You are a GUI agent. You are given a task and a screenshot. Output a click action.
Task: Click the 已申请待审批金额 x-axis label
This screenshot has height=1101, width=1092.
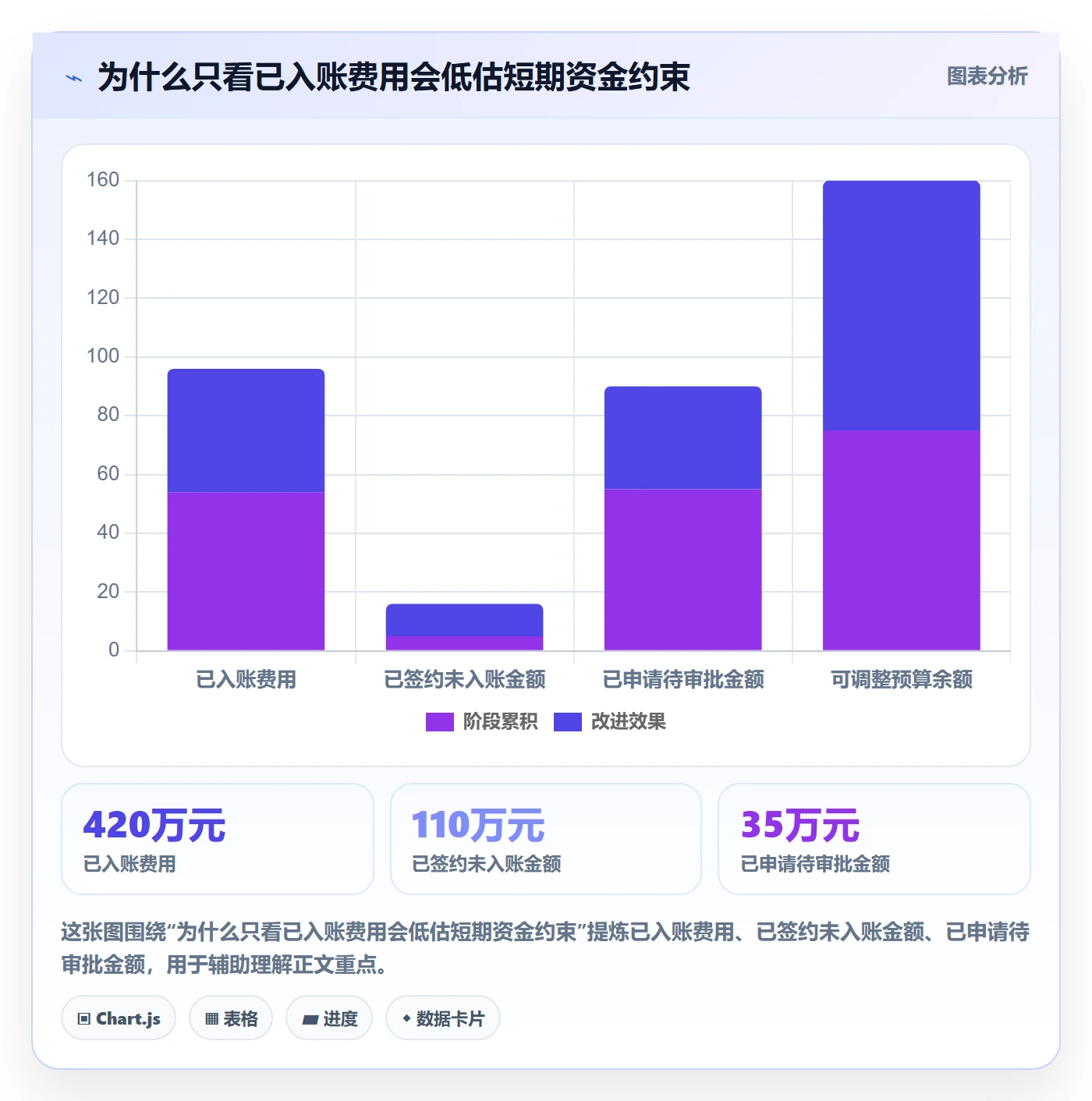[682, 680]
